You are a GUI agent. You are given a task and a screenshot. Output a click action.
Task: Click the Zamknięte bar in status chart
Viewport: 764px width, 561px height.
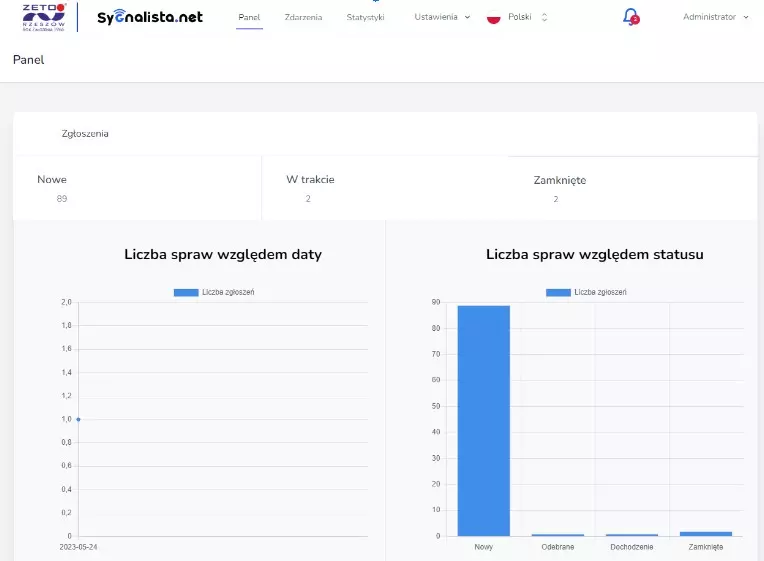pos(706,534)
